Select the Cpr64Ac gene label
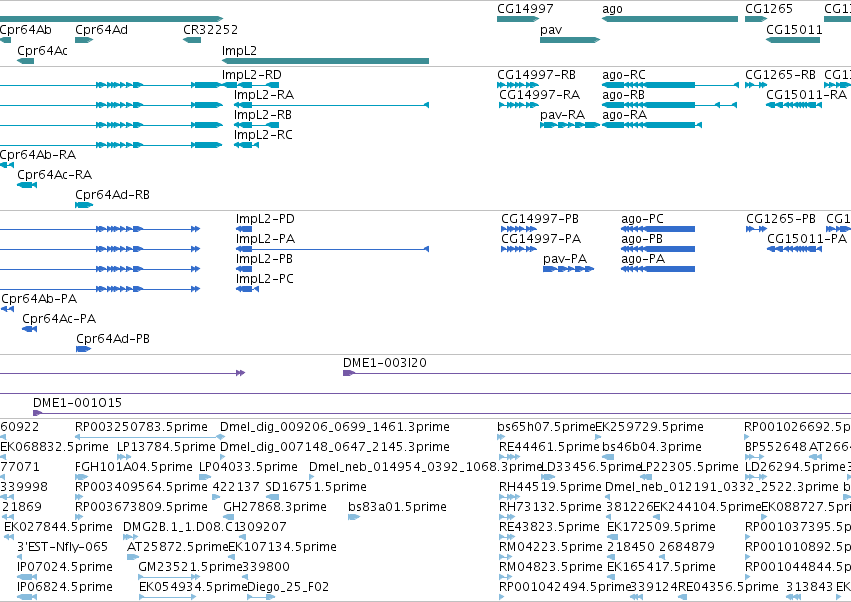This screenshot has width=851, height=602. coord(42,50)
